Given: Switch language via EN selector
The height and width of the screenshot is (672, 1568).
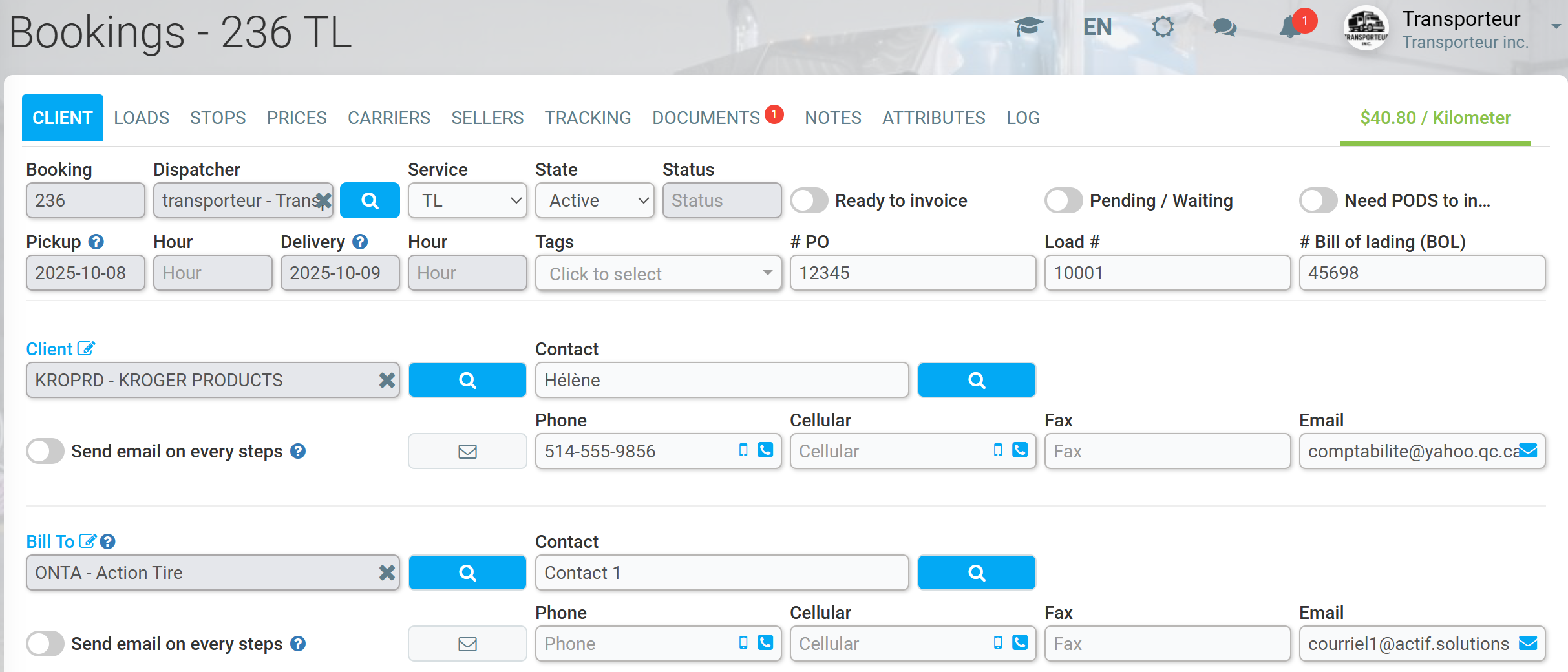Looking at the screenshot, I should (x=1097, y=27).
